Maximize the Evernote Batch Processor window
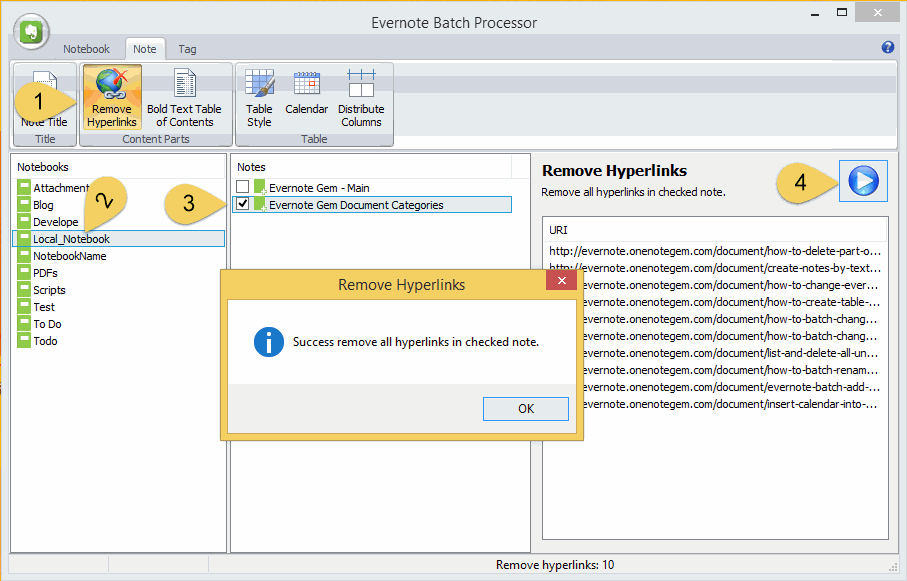The image size is (907, 581). coord(842,12)
